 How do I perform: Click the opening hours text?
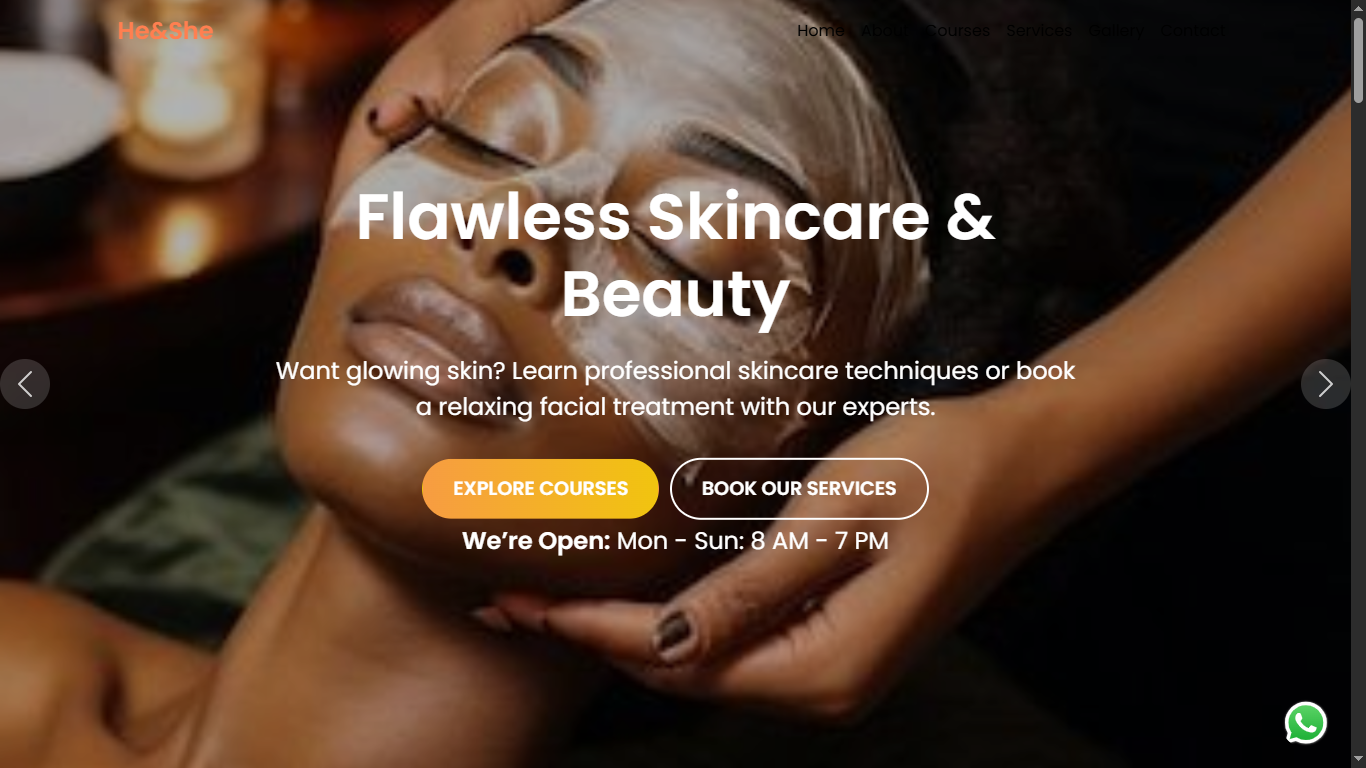click(x=675, y=541)
